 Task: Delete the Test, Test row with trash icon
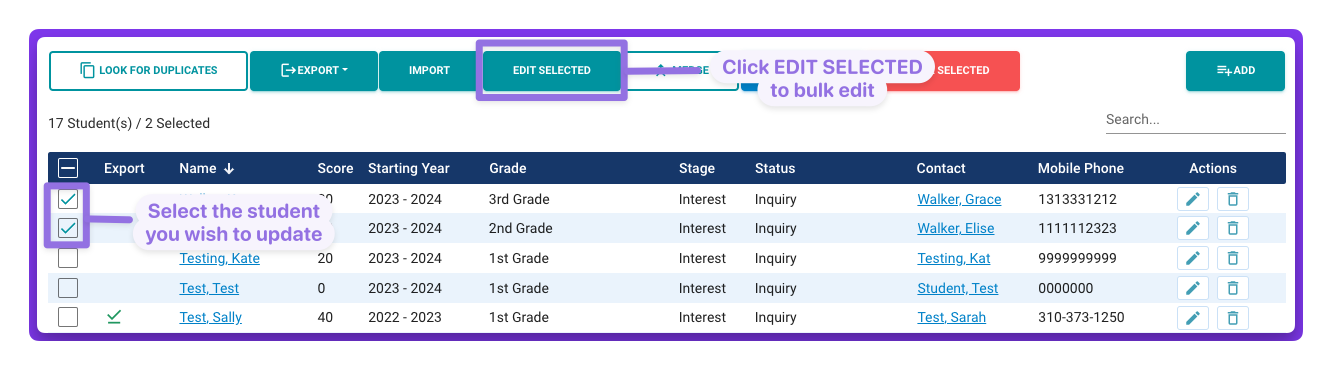pyautogui.click(x=1232, y=288)
